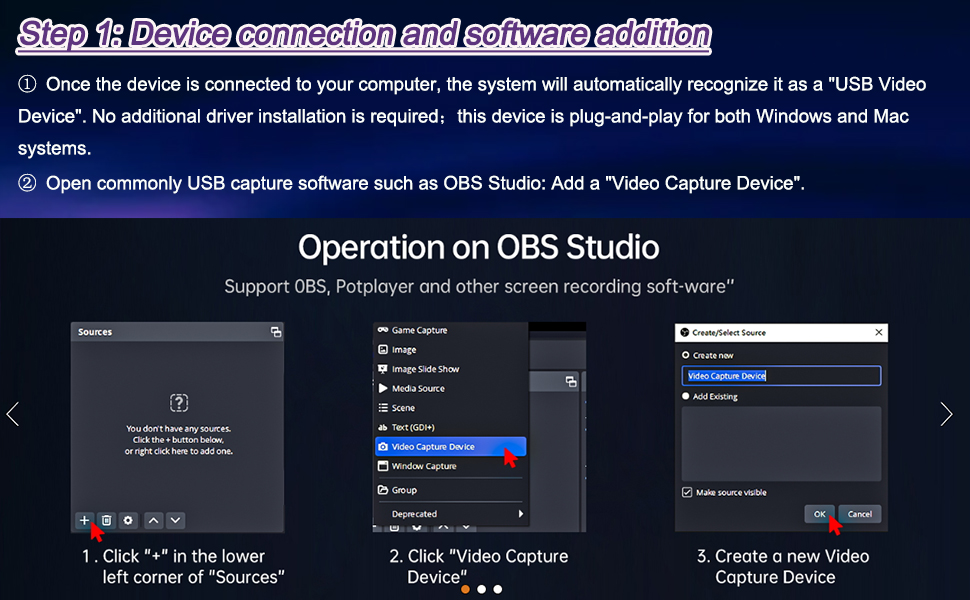
Task: Click the Group folder icon
Action: pos(383,490)
